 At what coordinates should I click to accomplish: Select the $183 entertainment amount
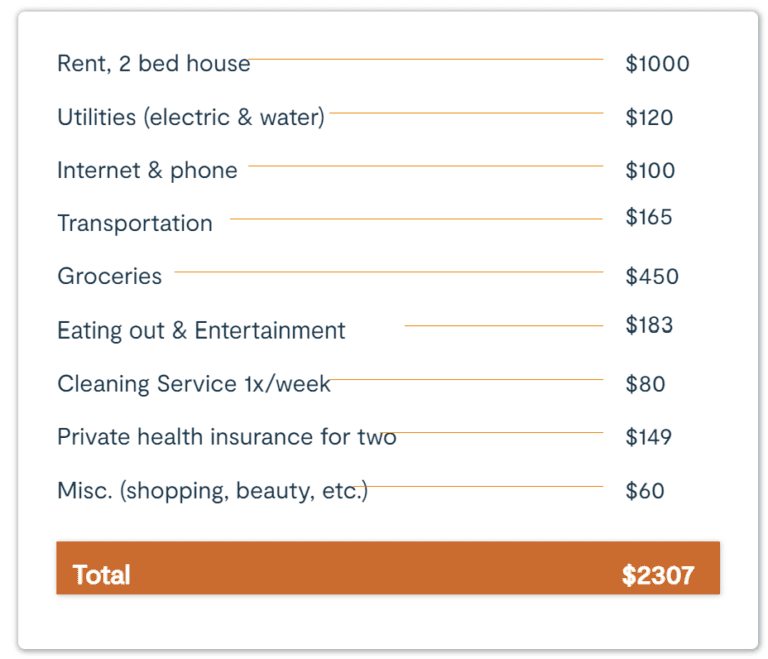coord(649,325)
